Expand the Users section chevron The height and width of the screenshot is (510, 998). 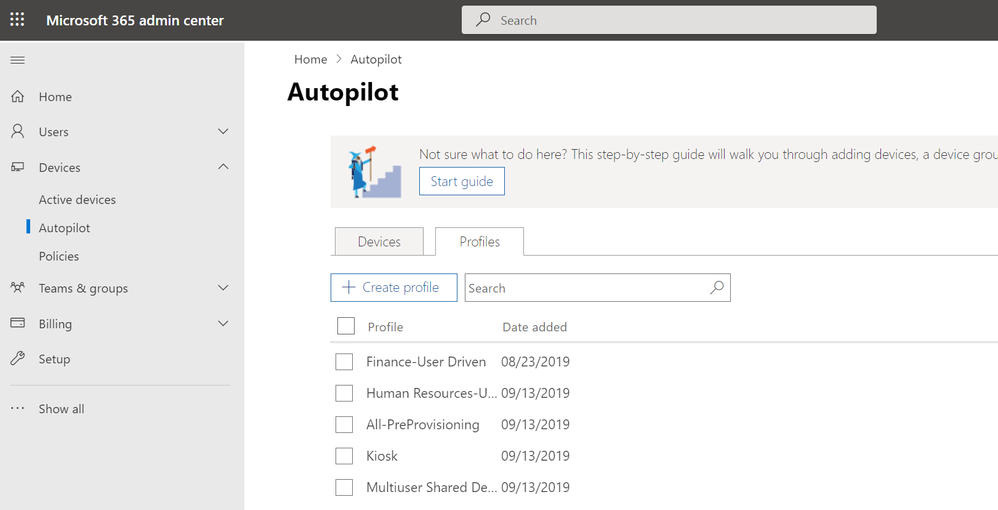(x=223, y=132)
